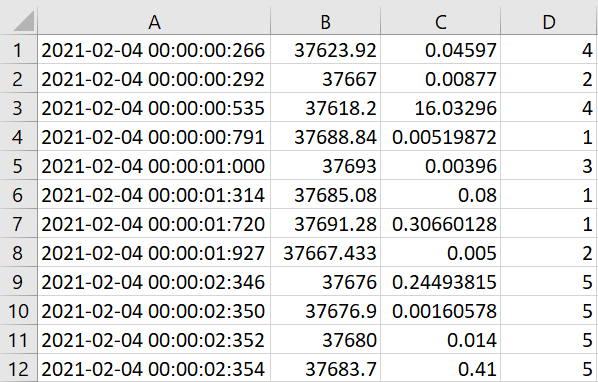Select cell containing 37676 in row 9

tap(325, 281)
